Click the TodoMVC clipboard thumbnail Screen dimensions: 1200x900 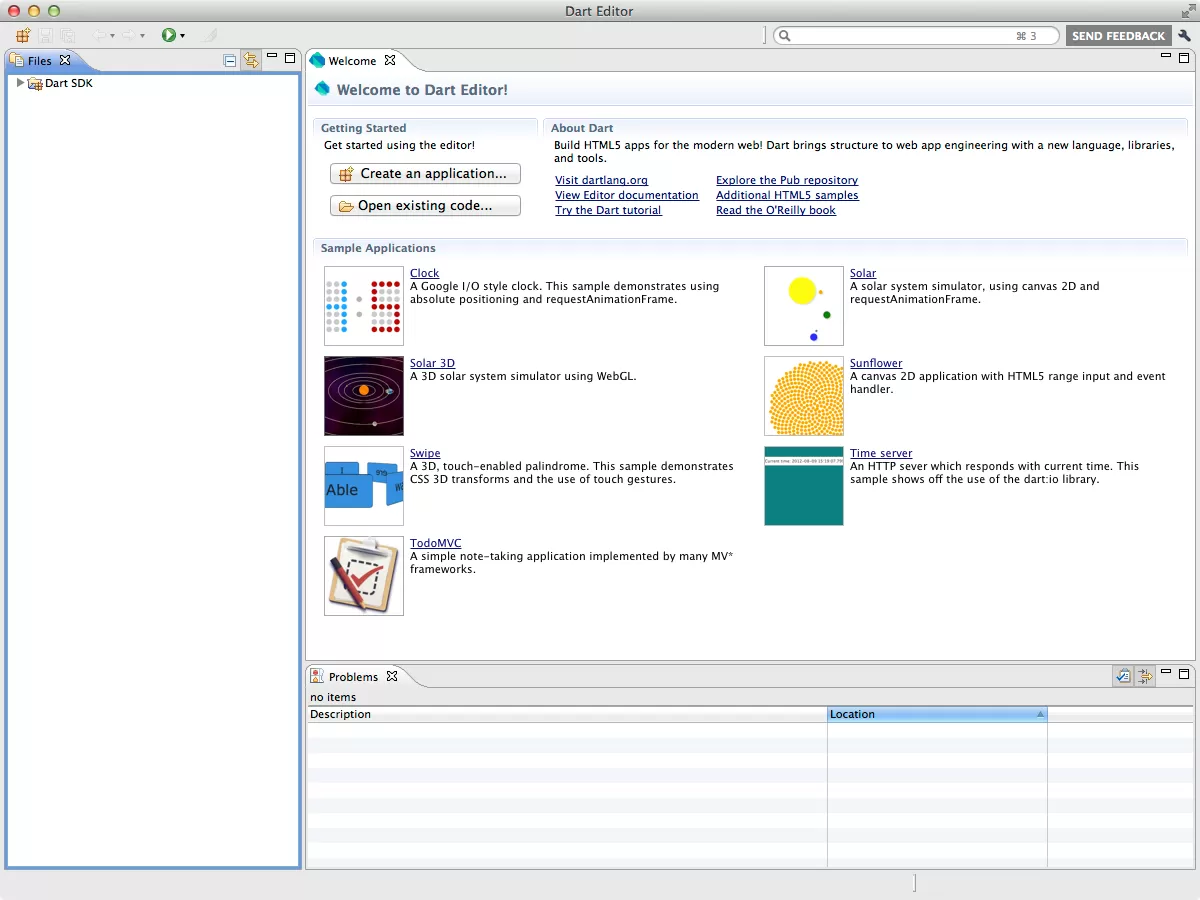point(364,576)
